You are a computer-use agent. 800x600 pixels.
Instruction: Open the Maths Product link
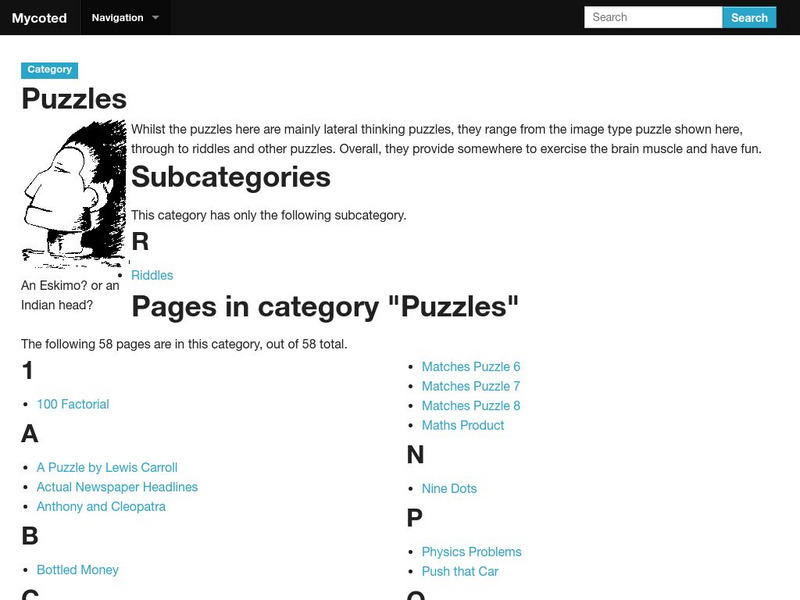463,425
